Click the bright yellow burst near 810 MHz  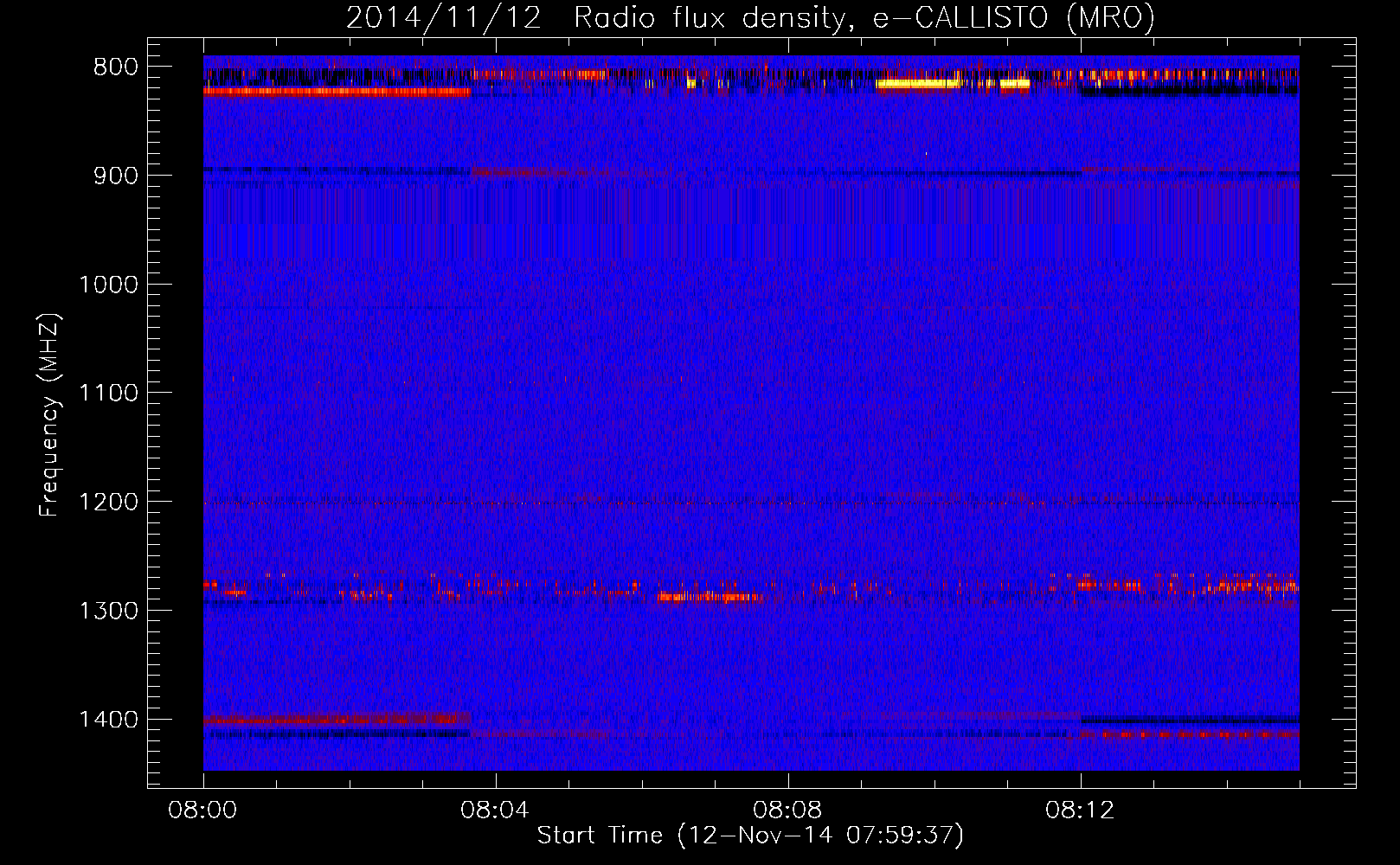pyautogui.click(x=919, y=84)
